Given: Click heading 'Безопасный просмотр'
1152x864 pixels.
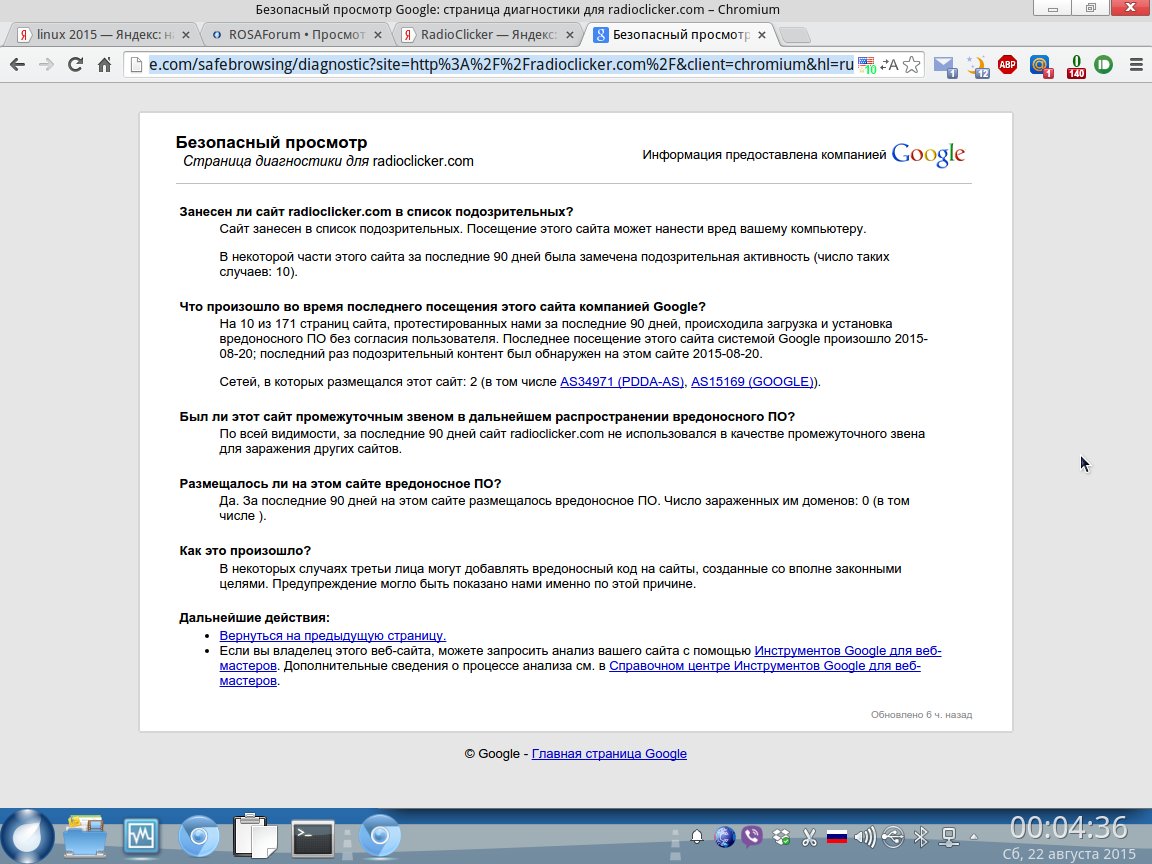Looking at the screenshot, I should [271, 143].
